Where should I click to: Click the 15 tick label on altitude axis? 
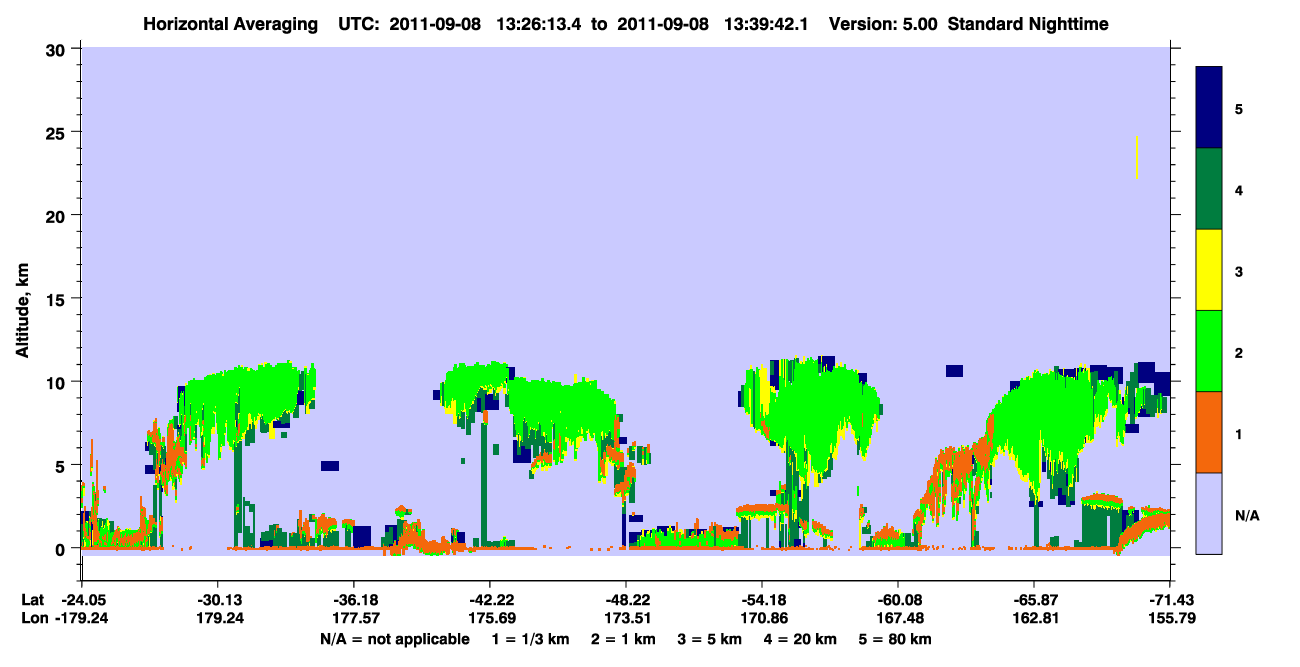click(x=57, y=299)
